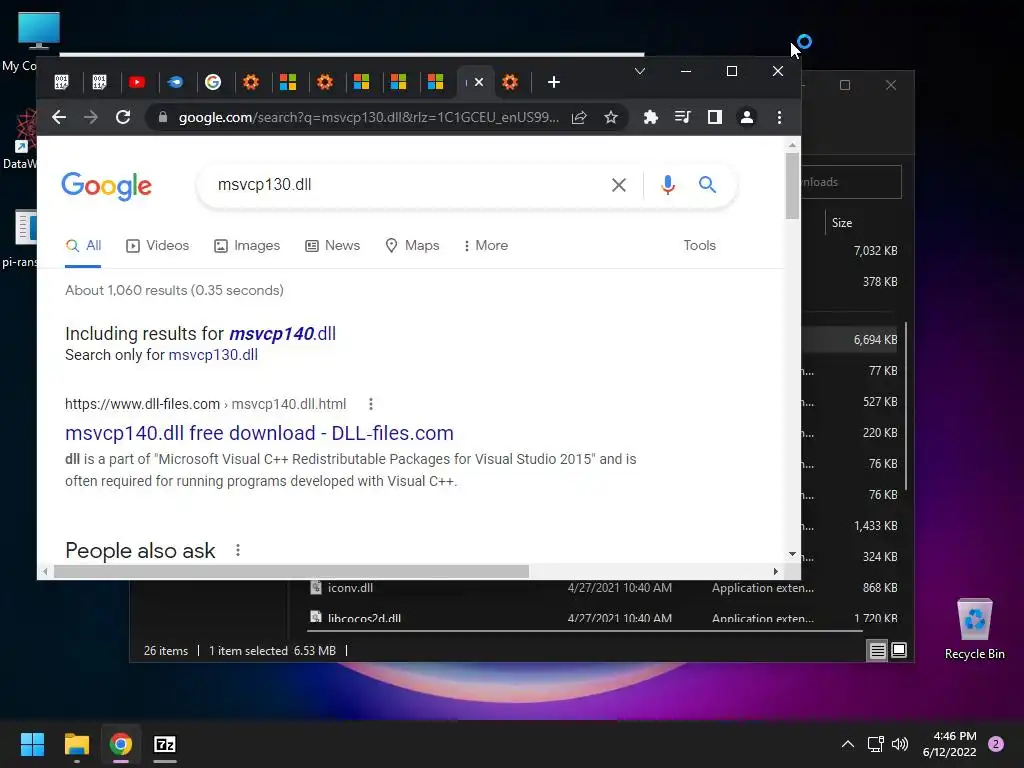Open a new Chrome tab
1024x768 pixels.
pyautogui.click(x=554, y=82)
